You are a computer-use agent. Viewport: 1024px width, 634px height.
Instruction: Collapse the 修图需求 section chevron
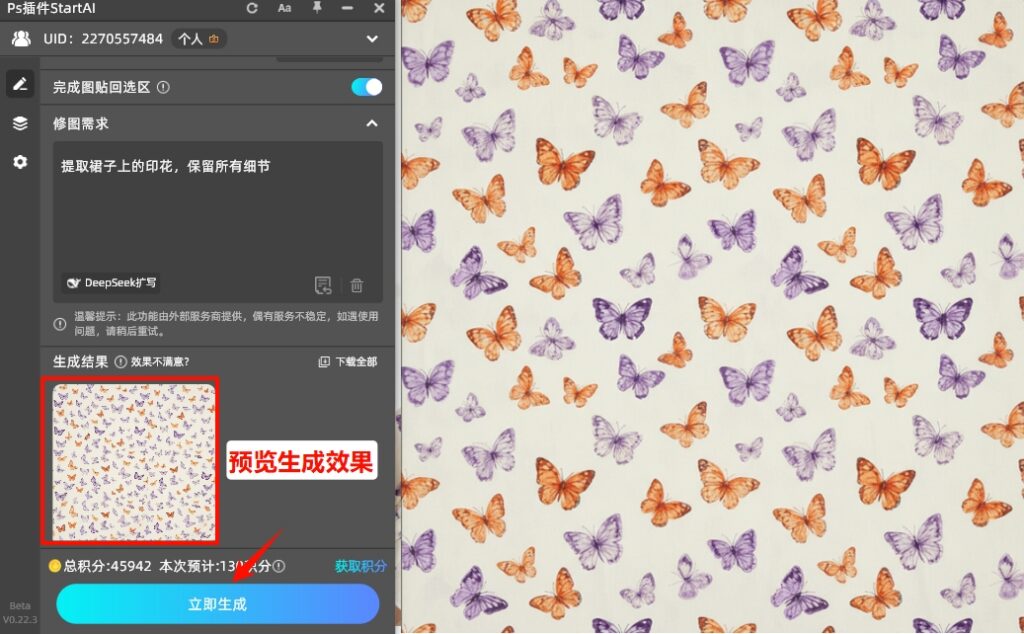[371, 124]
